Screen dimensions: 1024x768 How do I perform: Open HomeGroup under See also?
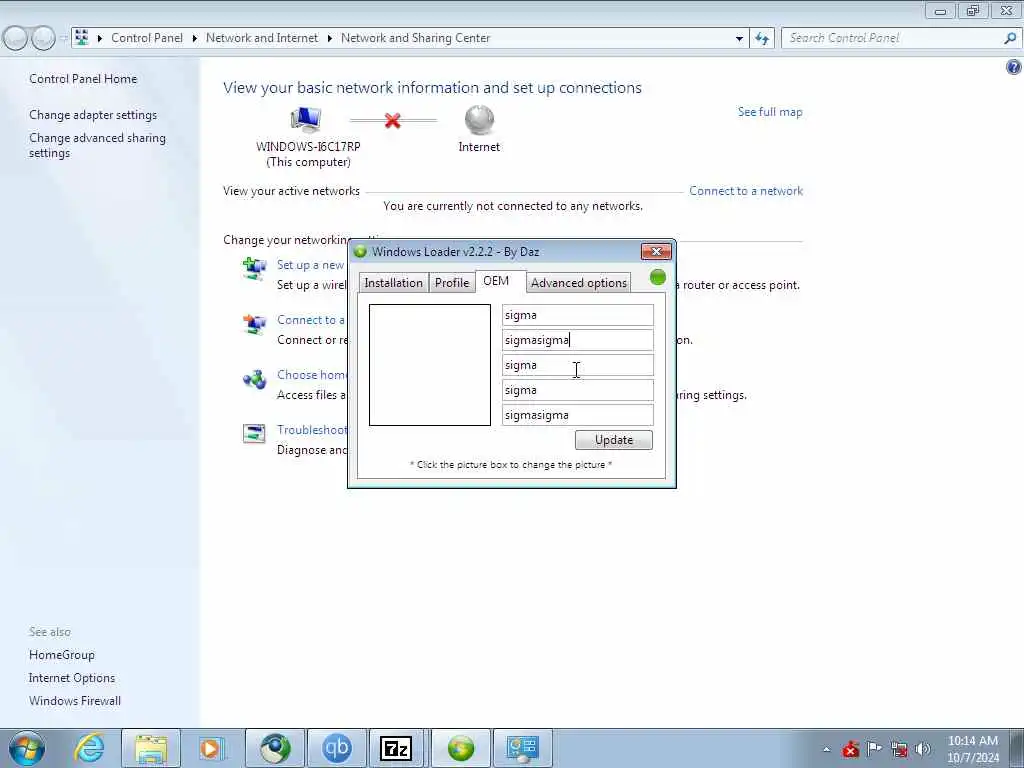61,654
